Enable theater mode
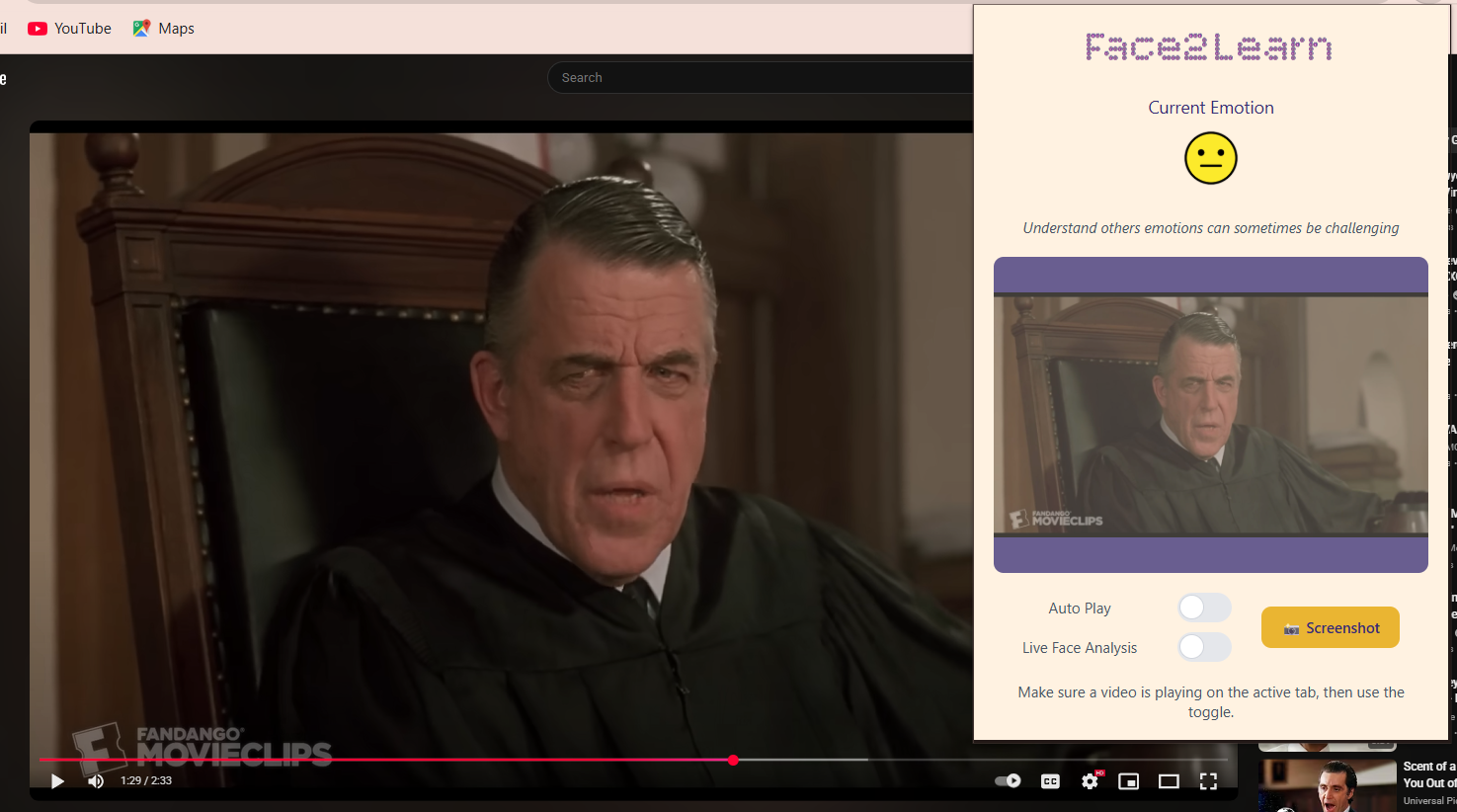 [x=1169, y=781]
